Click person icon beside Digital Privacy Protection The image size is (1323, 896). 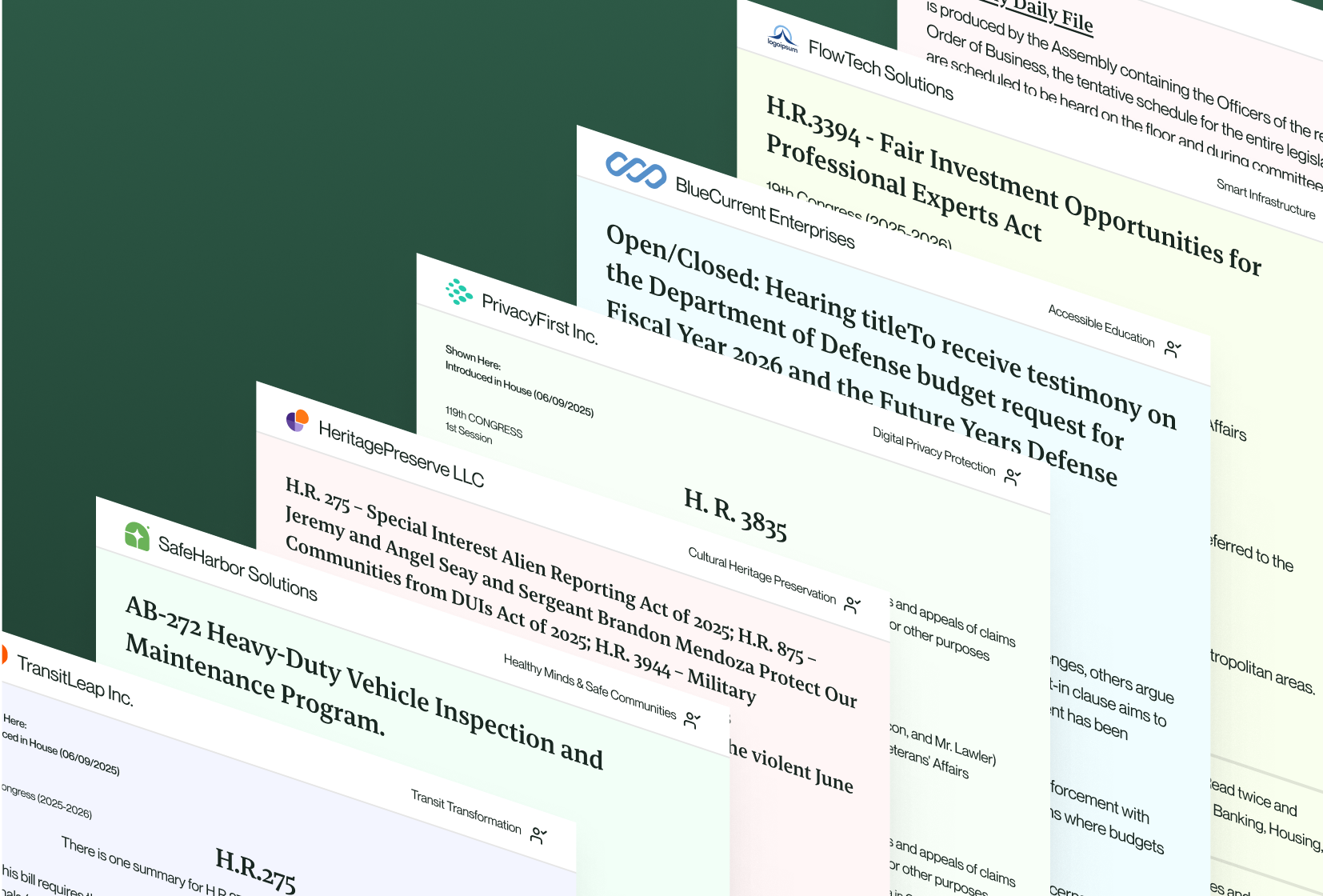click(x=1013, y=477)
